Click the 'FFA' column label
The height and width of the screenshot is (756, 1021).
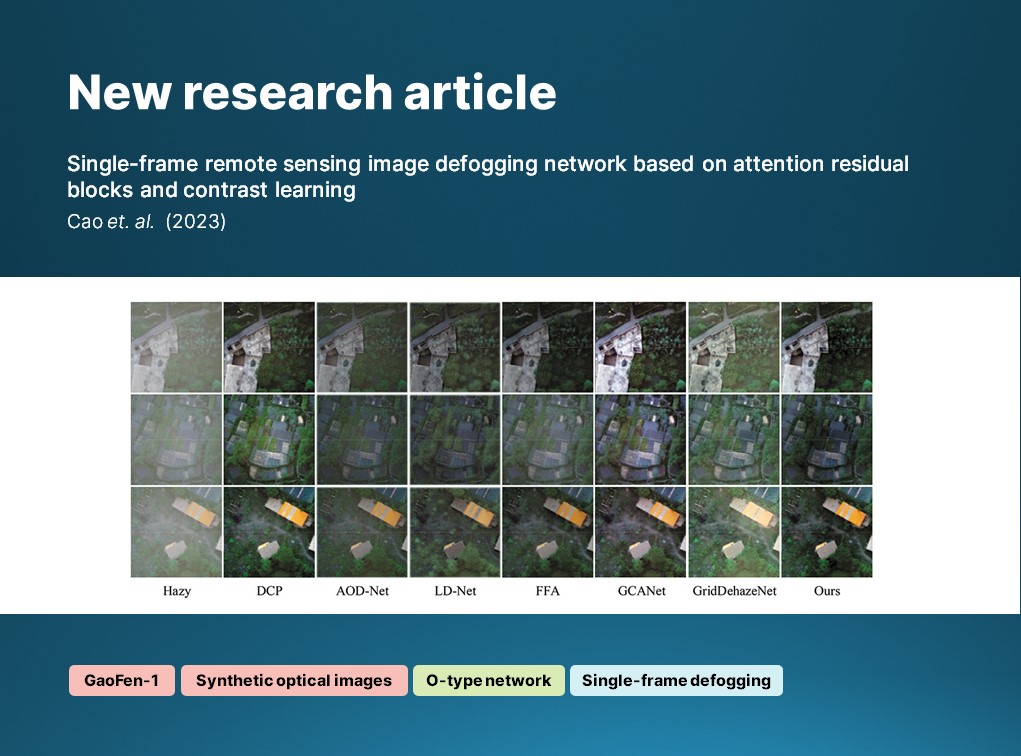pyautogui.click(x=548, y=591)
